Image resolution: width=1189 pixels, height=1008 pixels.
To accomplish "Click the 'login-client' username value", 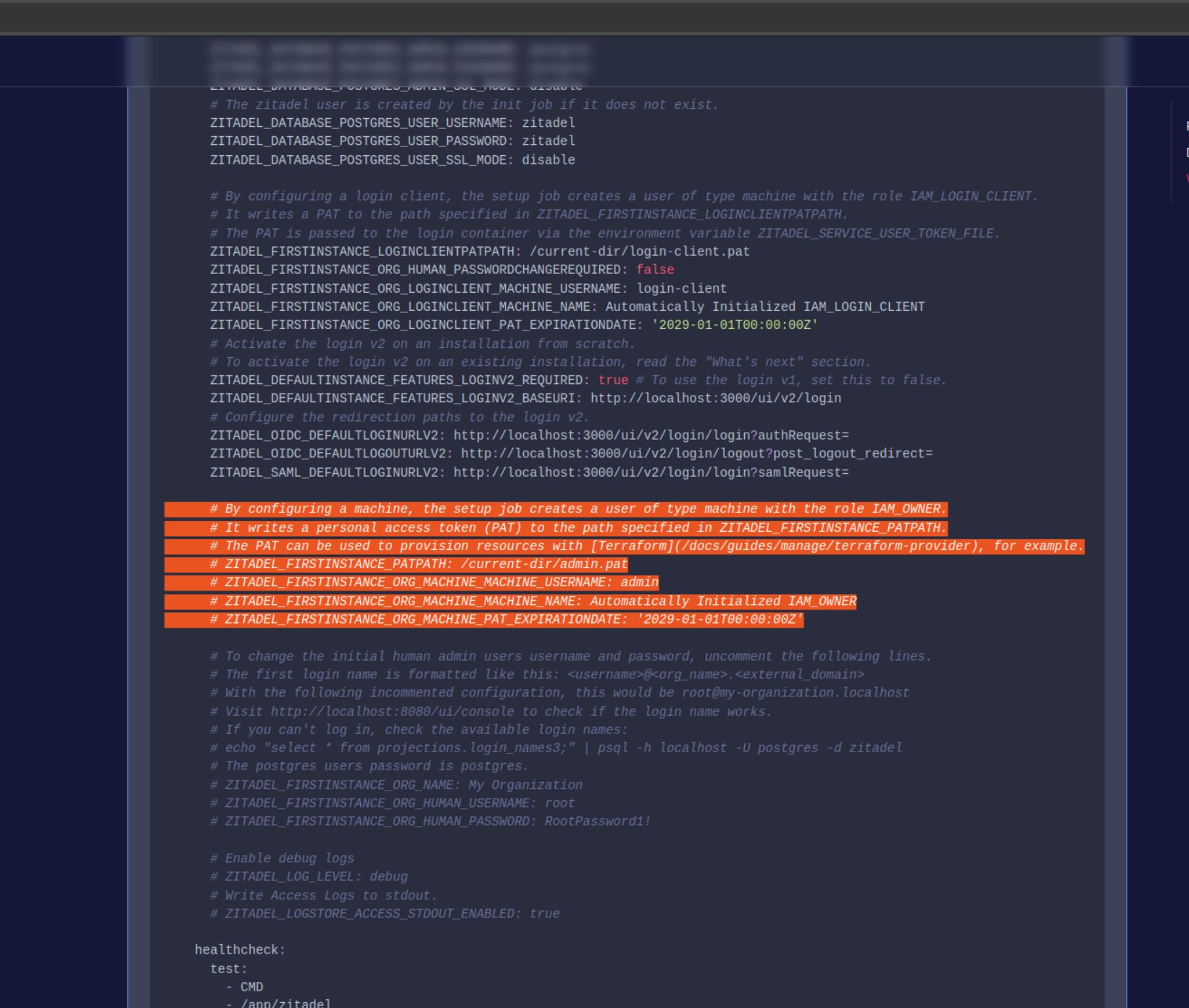I will (682, 288).
